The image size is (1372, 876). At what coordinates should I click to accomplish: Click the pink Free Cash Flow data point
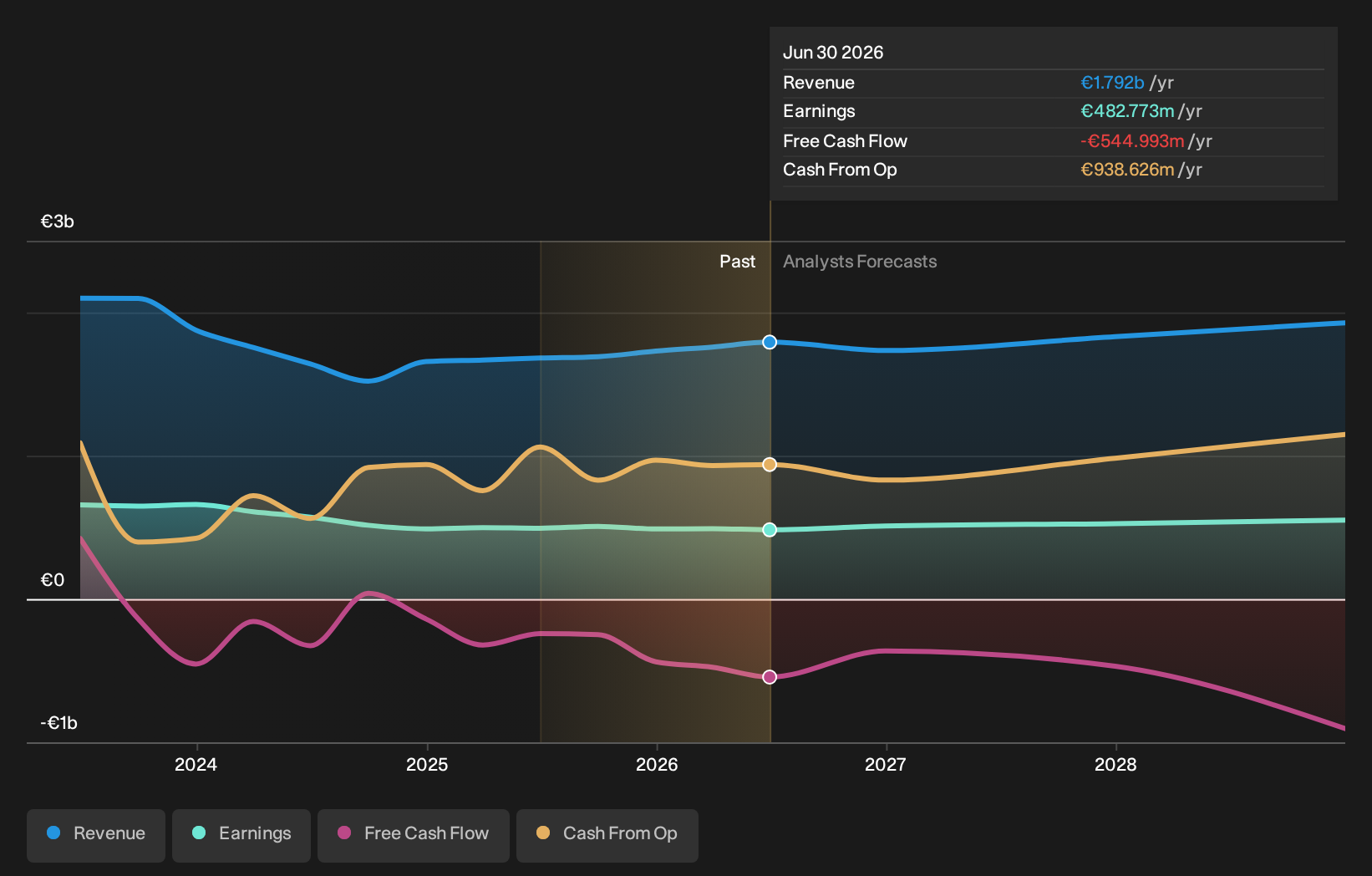pos(770,676)
